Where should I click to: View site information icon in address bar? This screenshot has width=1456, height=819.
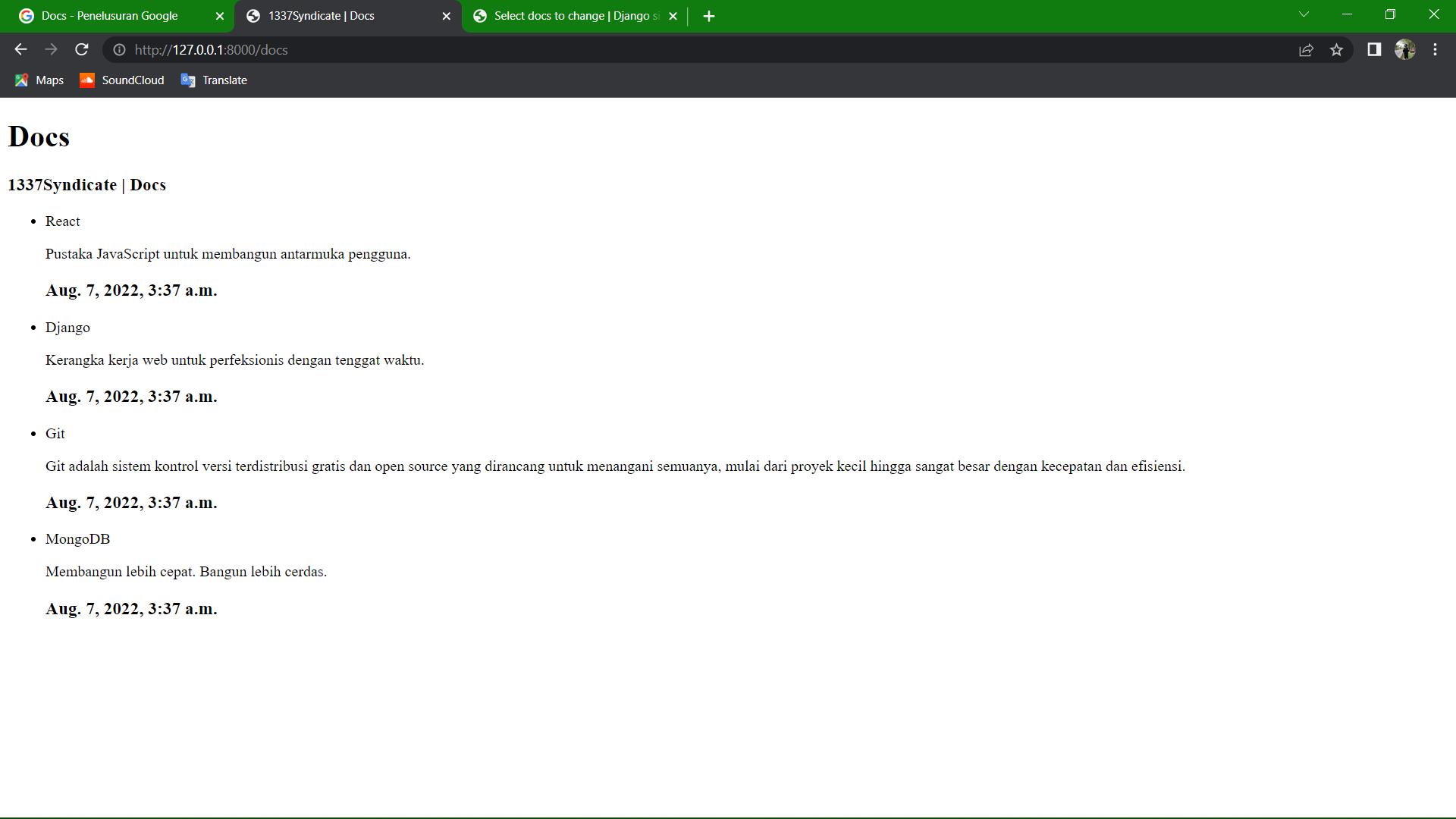(119, 50)
